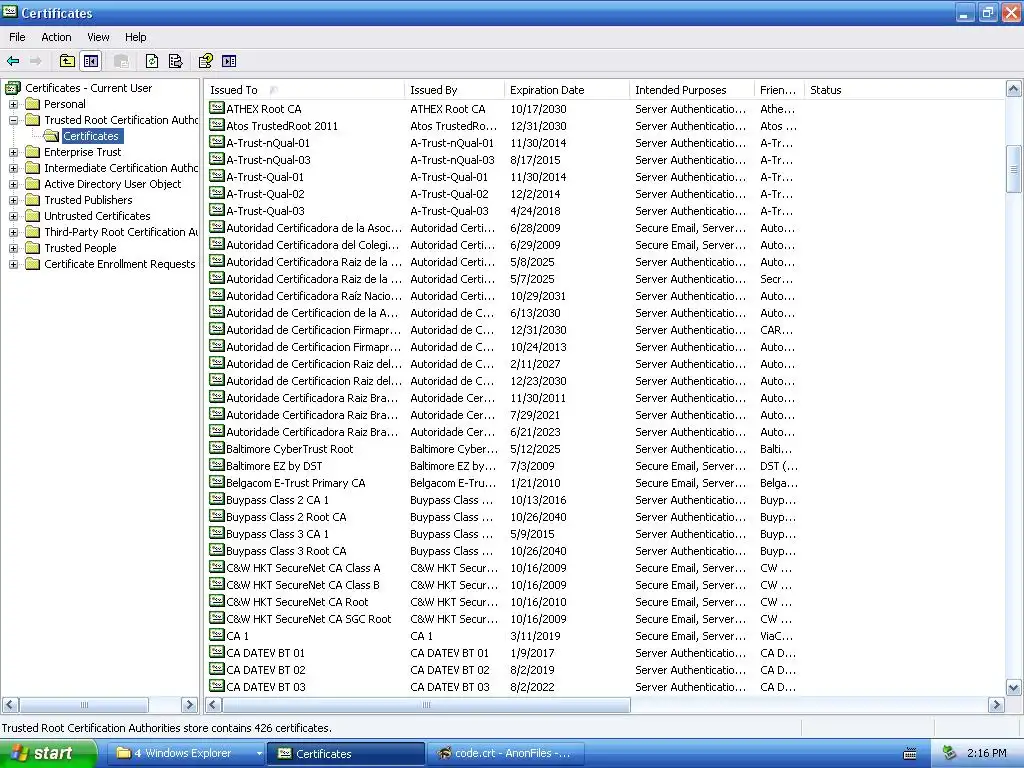Click the A-Trust-nQual-01 row name
The width and height of the screenshot is (1024, 768).
point(268,143)
